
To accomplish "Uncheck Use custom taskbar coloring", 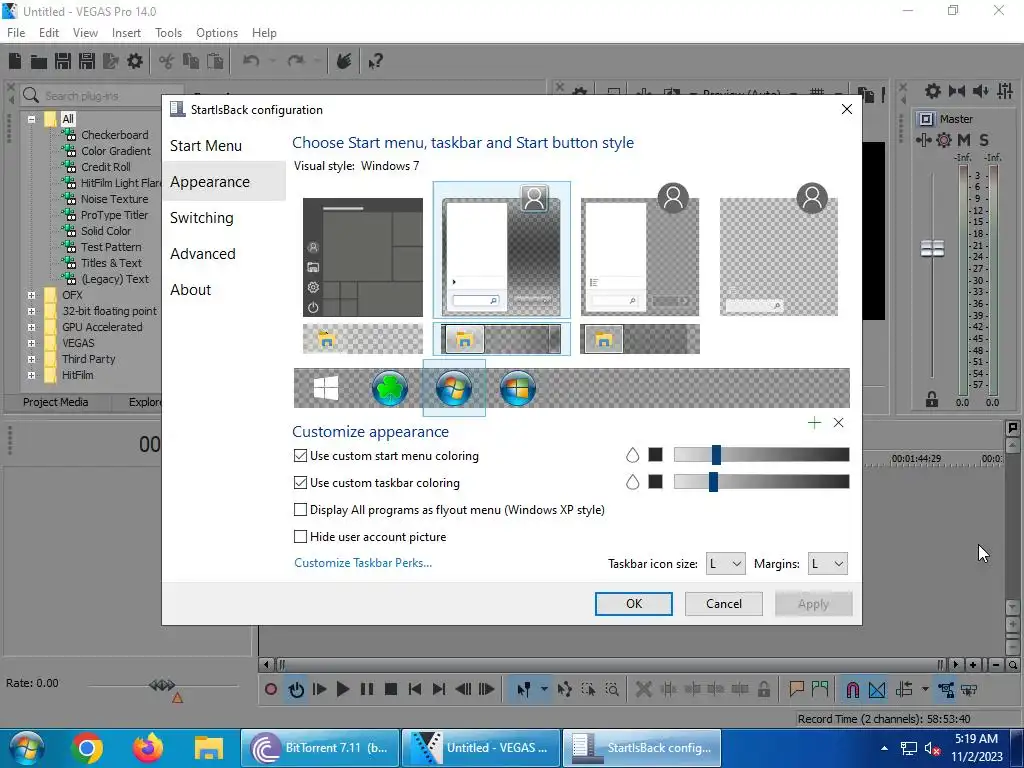I will (x=300, y=483).
